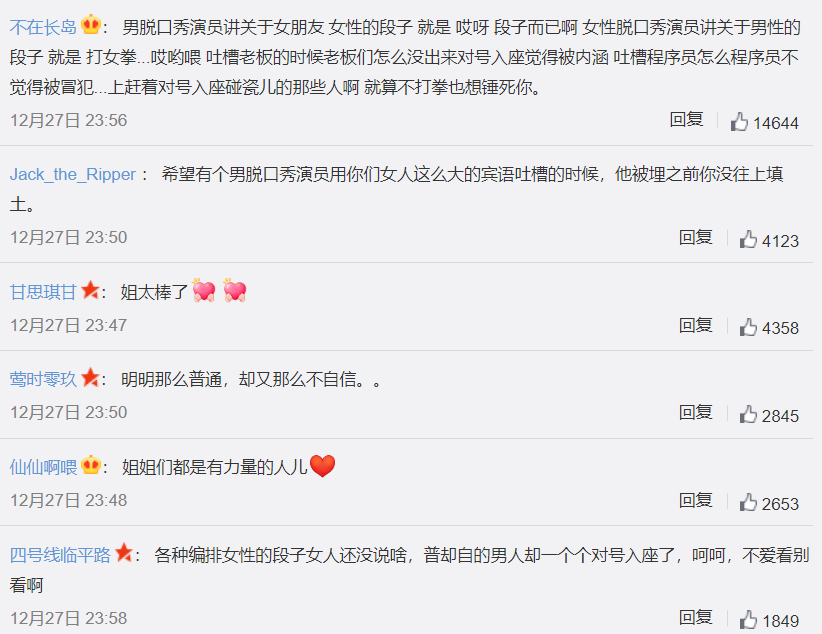
Task: Click the star badge beside 莺时零玖
Action: 91,377
